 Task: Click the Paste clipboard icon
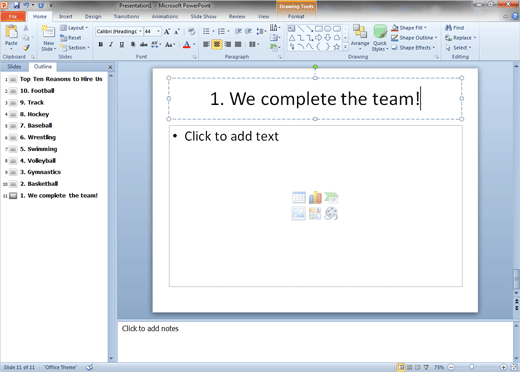[11, 32]
